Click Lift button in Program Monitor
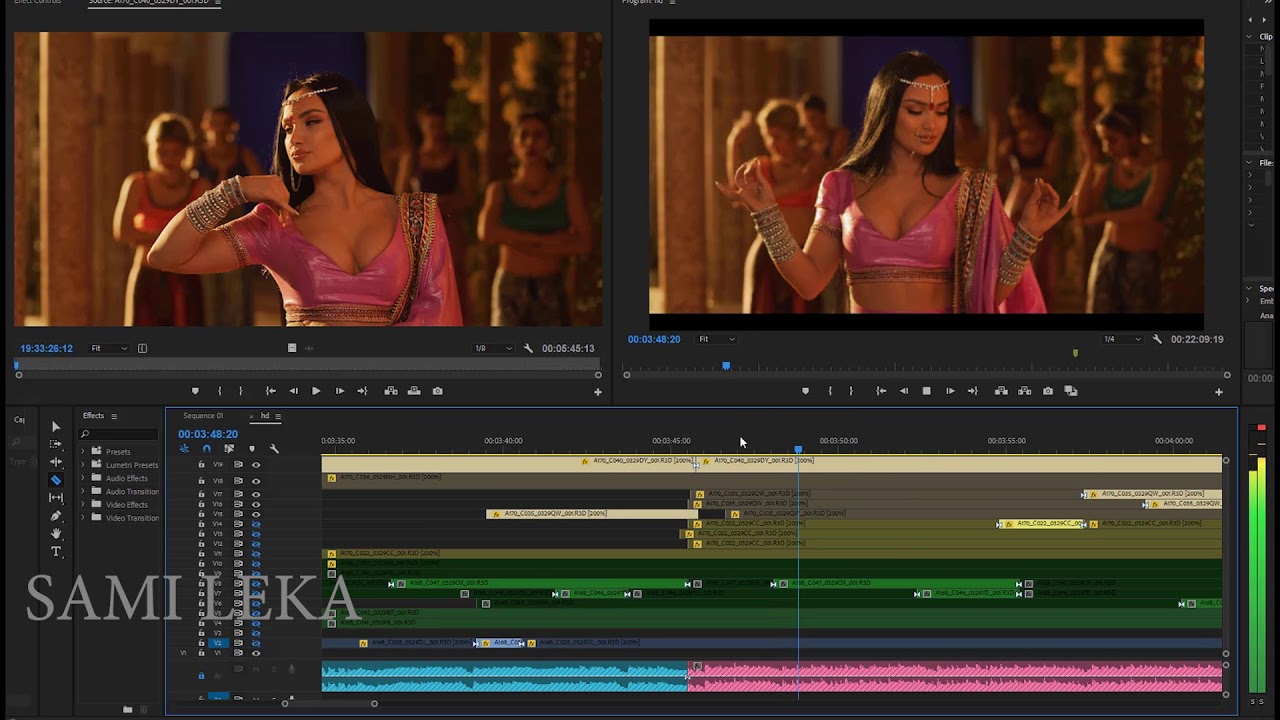This screenshot has height=720, width=1280. [1001, 391]
